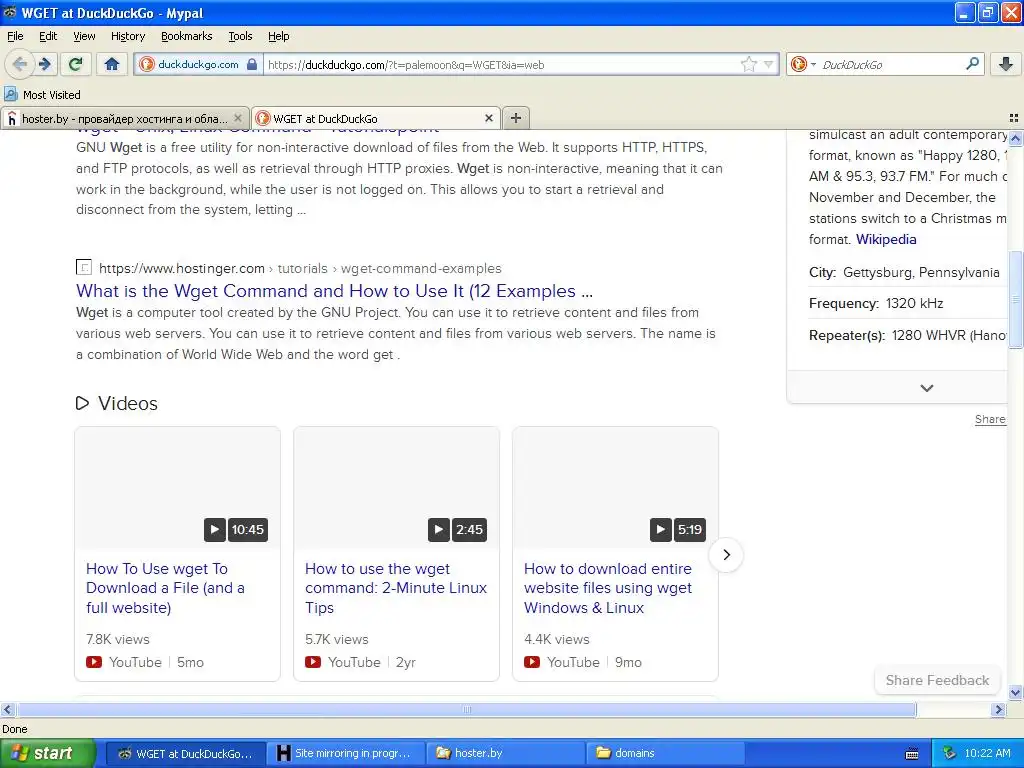Go back with the Back arrow button
This screenshot has width=1024, height=768.
pyautogui.click(x=20, y=64)
